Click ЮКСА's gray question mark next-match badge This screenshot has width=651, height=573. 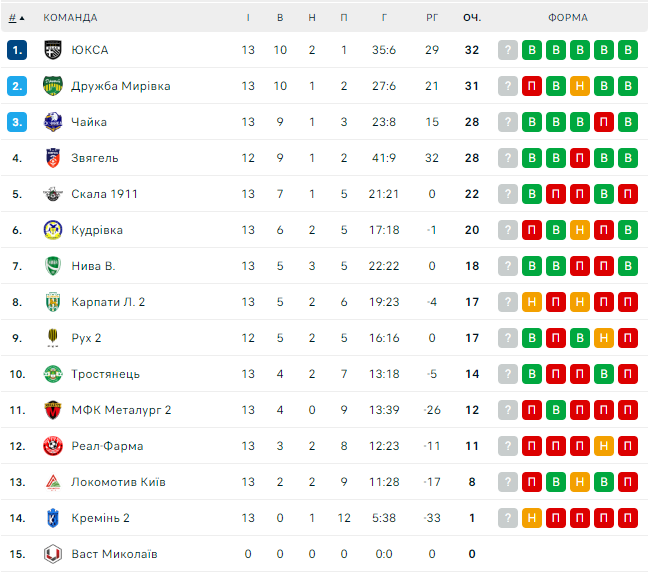(x=508, y=50)
